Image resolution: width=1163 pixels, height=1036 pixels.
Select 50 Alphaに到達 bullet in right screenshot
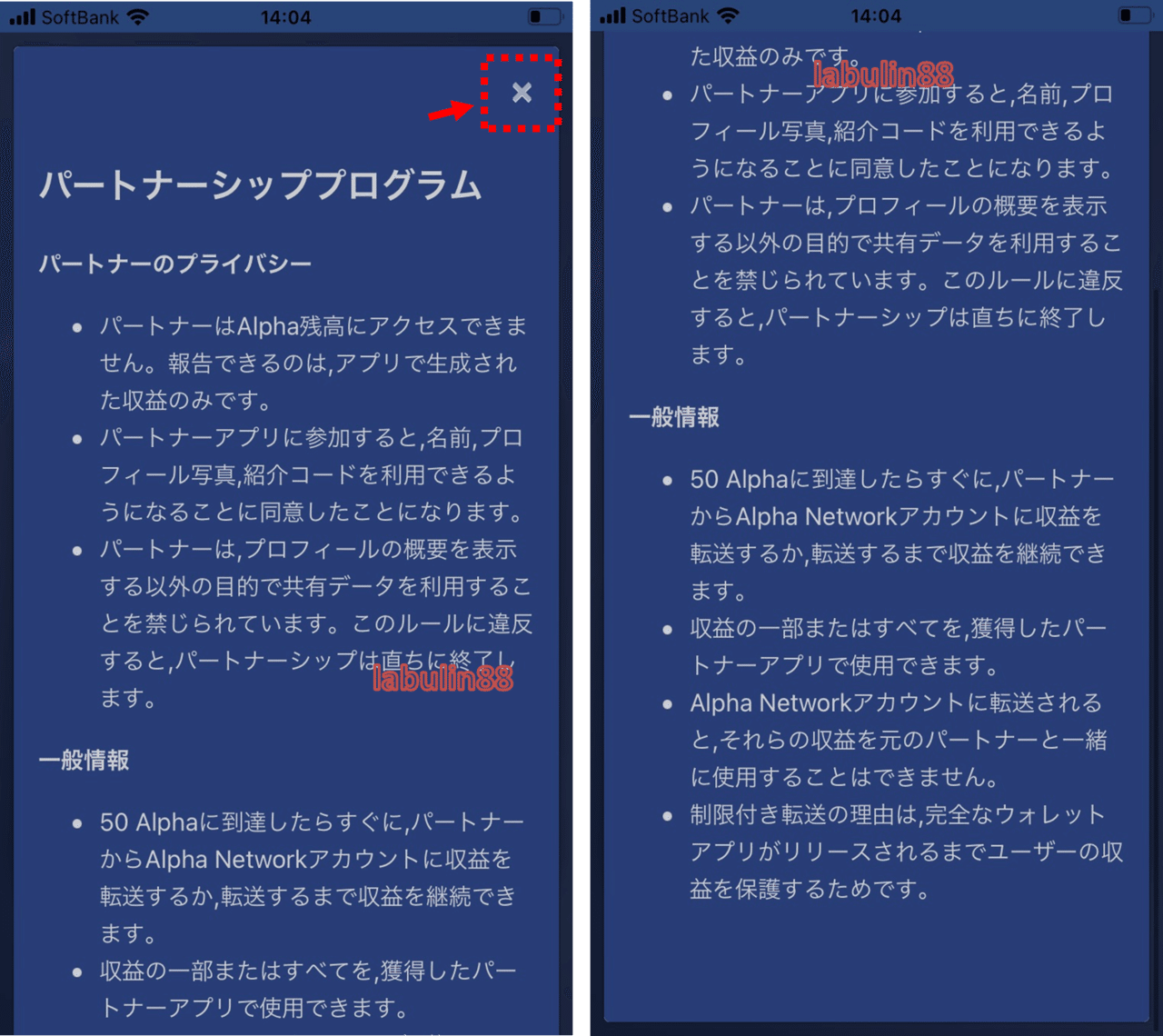point(902,534)
